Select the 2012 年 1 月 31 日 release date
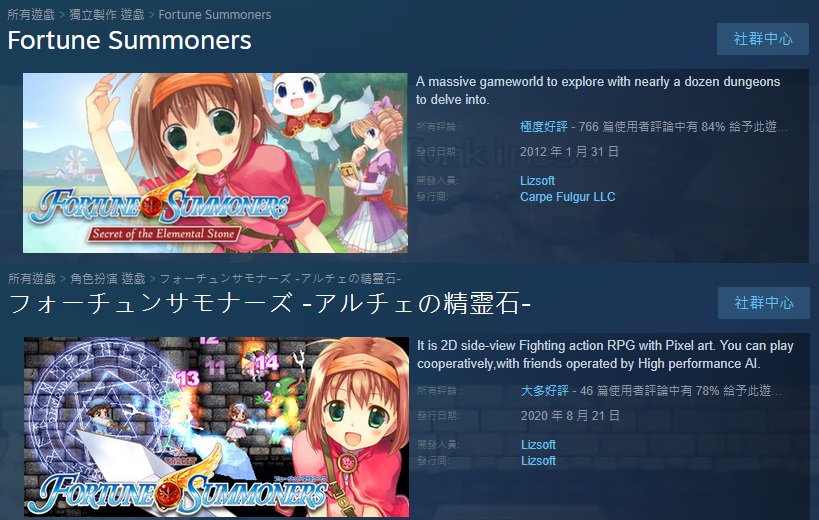Image resolution: width=819 pixels, height=520 pixels. click(569, 152)
